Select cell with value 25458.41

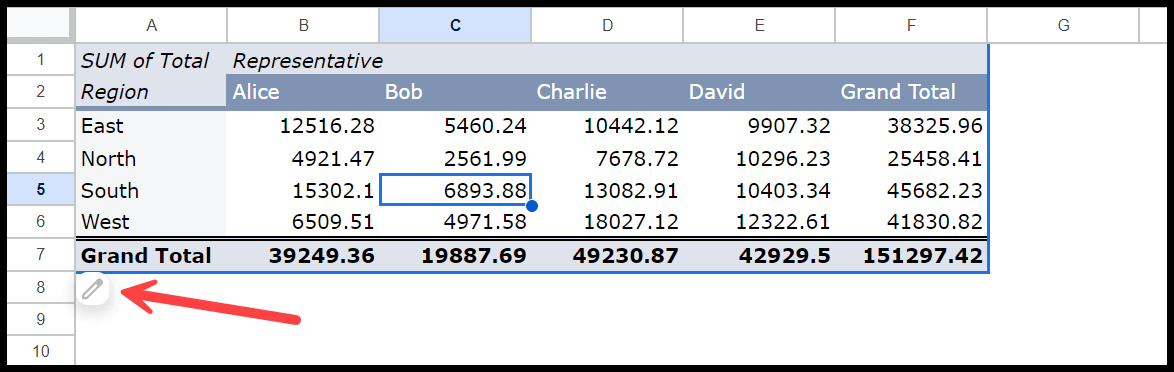coord(911,158)
